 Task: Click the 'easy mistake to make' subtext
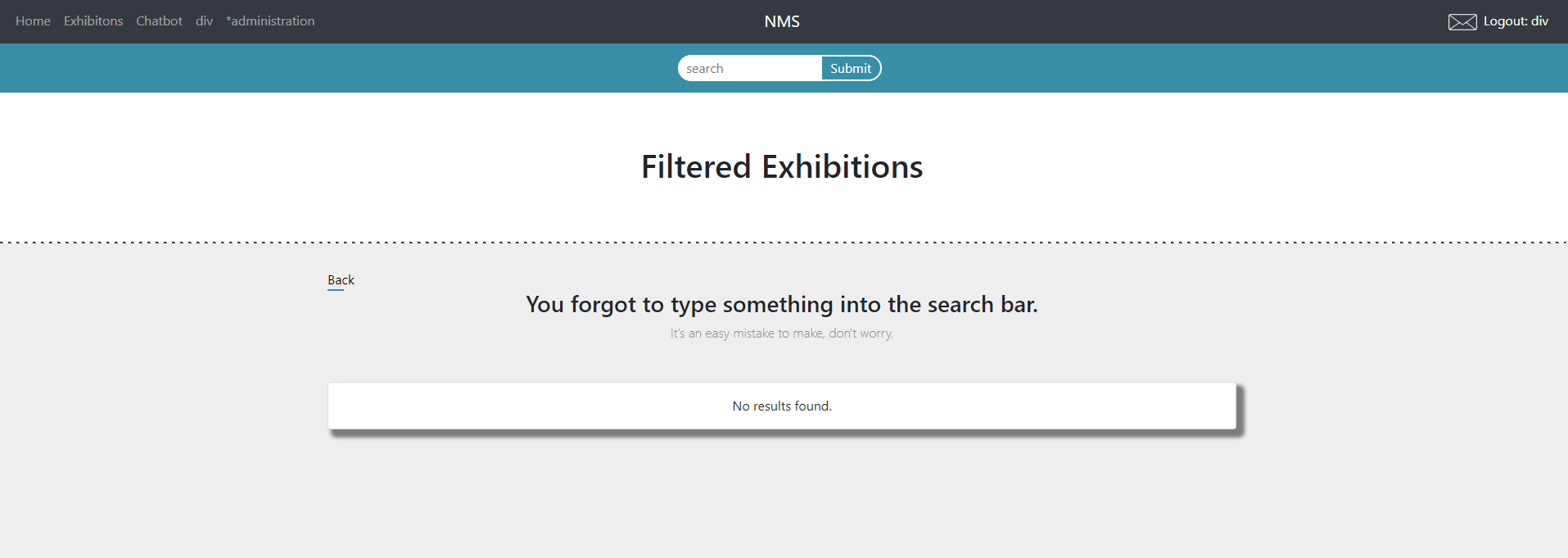tap(782, 333)
